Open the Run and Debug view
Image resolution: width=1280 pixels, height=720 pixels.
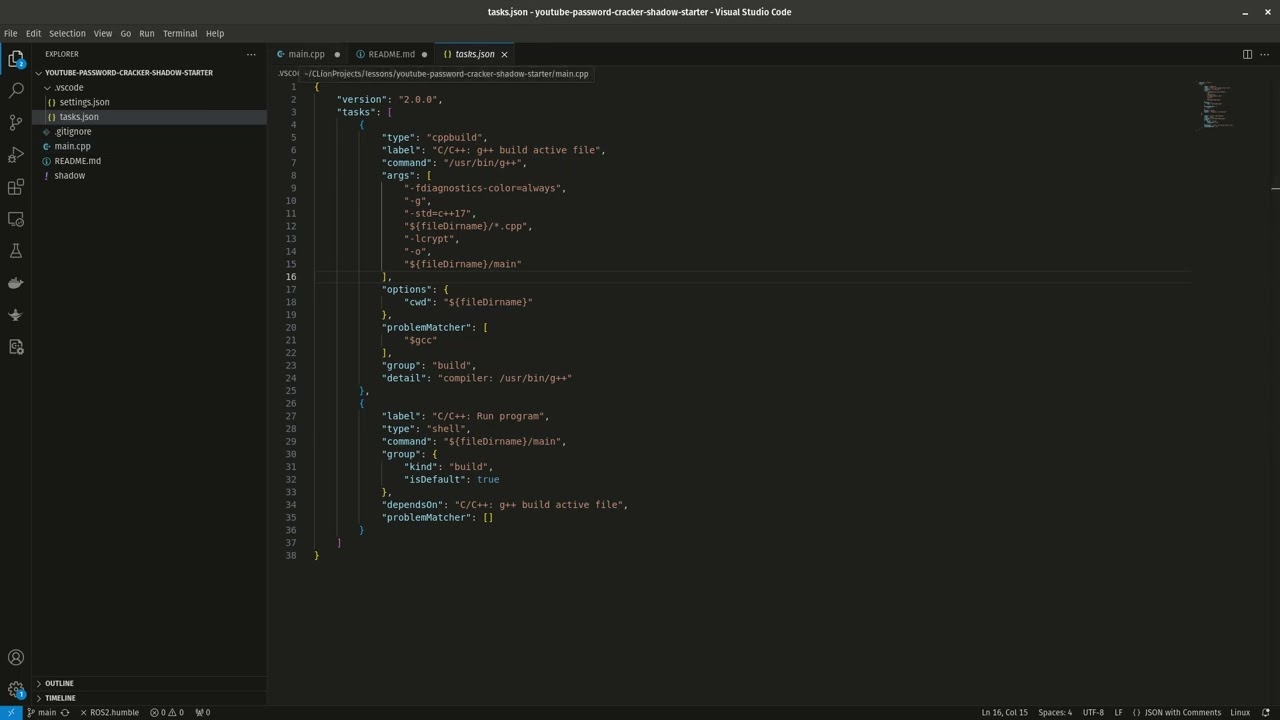pyautogui.click(x=15, y=155)
